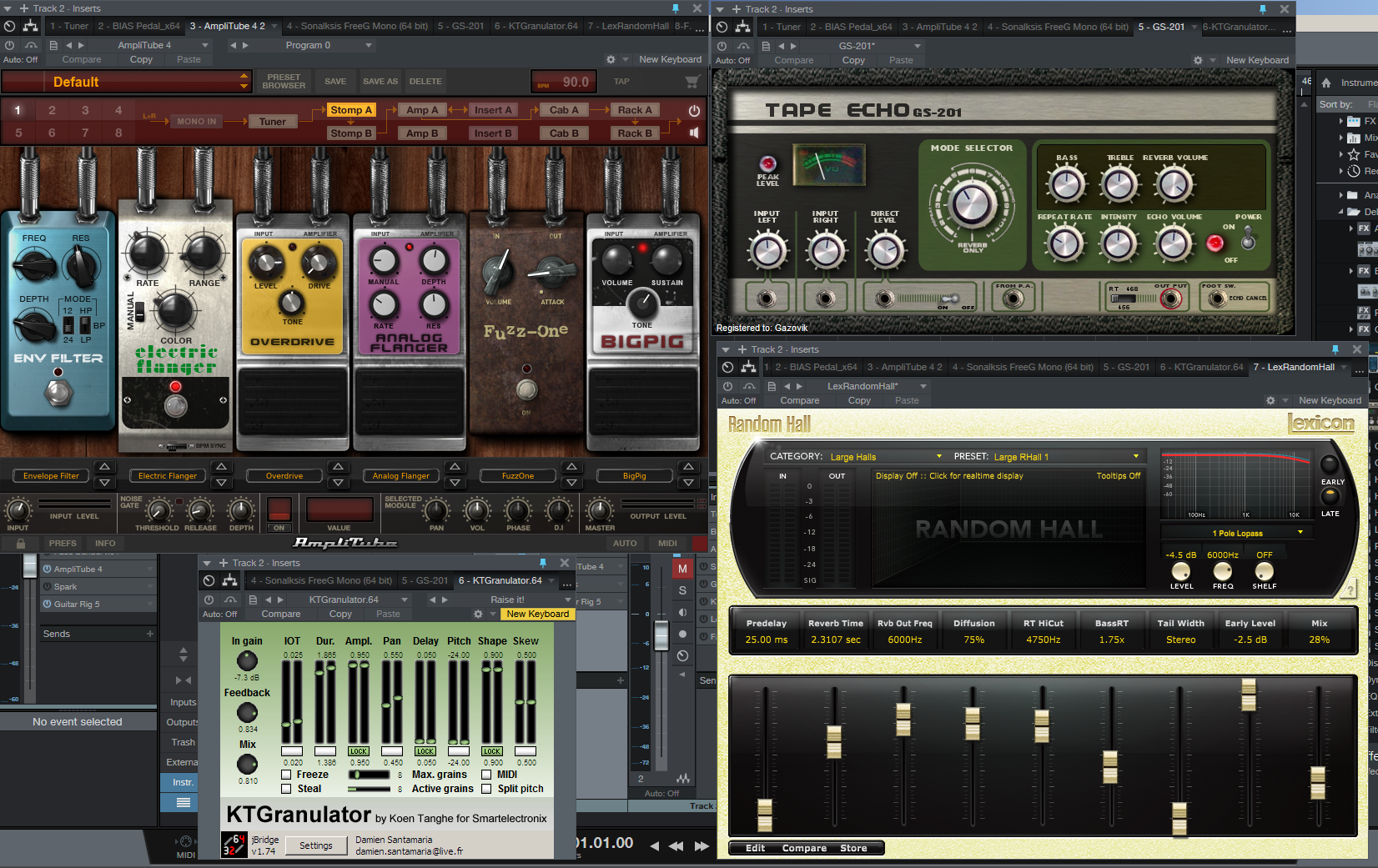Click the Lexicon Random Hall help question mark

[1349, 590]
